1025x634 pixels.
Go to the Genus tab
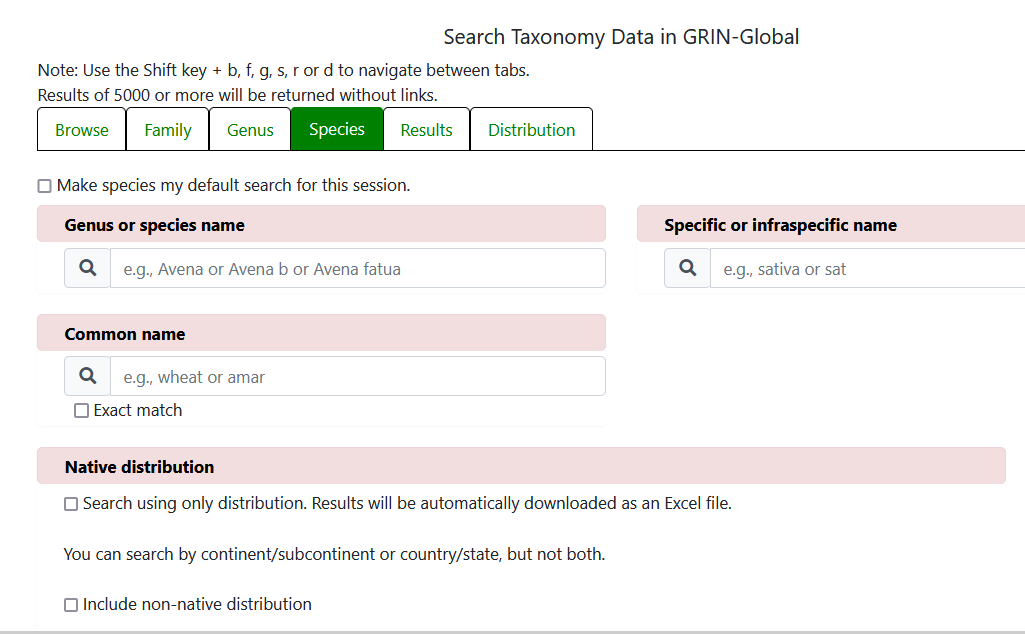250,129
